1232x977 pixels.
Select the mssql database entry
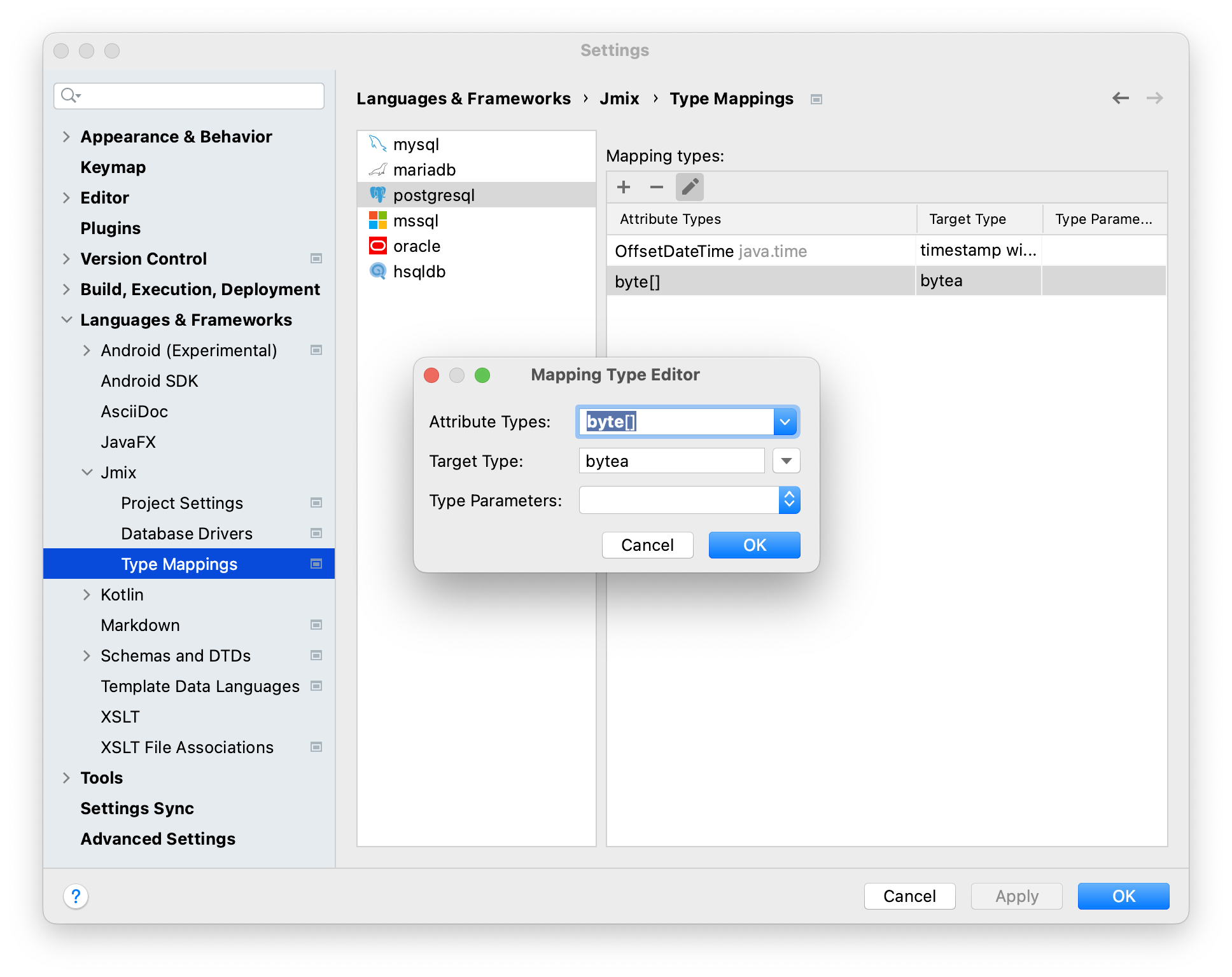click(x=477, y=221)
